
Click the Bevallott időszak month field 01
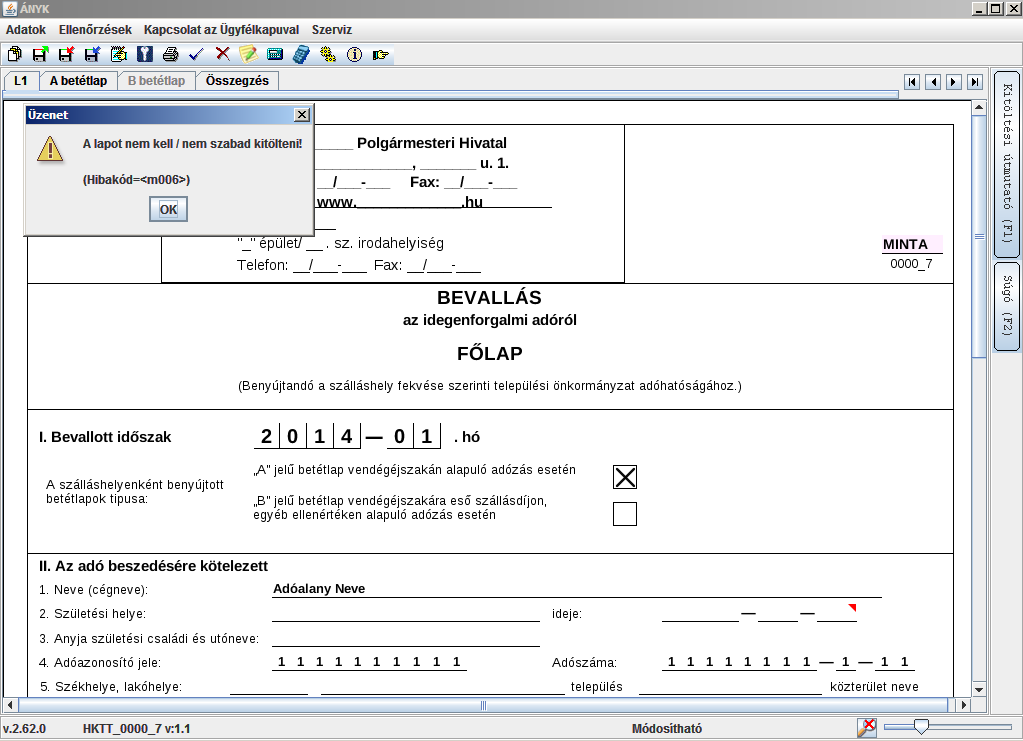414,436
